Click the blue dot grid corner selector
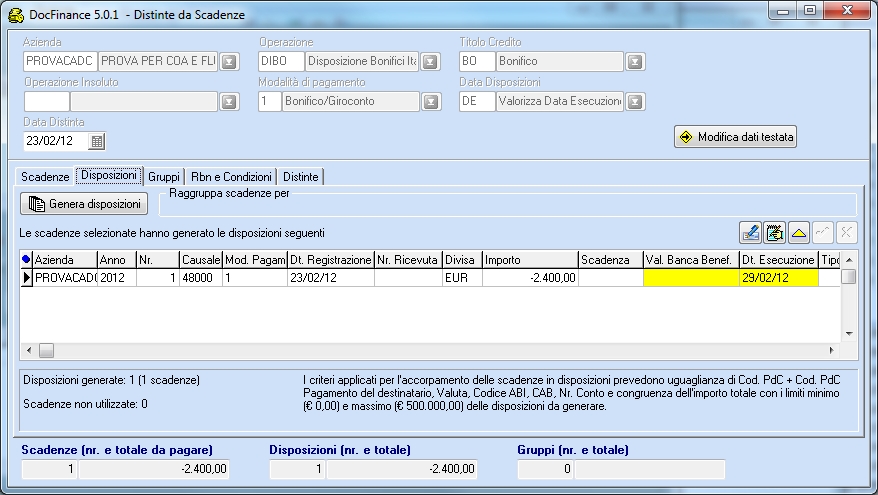Viewport: 878px width, 495px height. (26, 259)
